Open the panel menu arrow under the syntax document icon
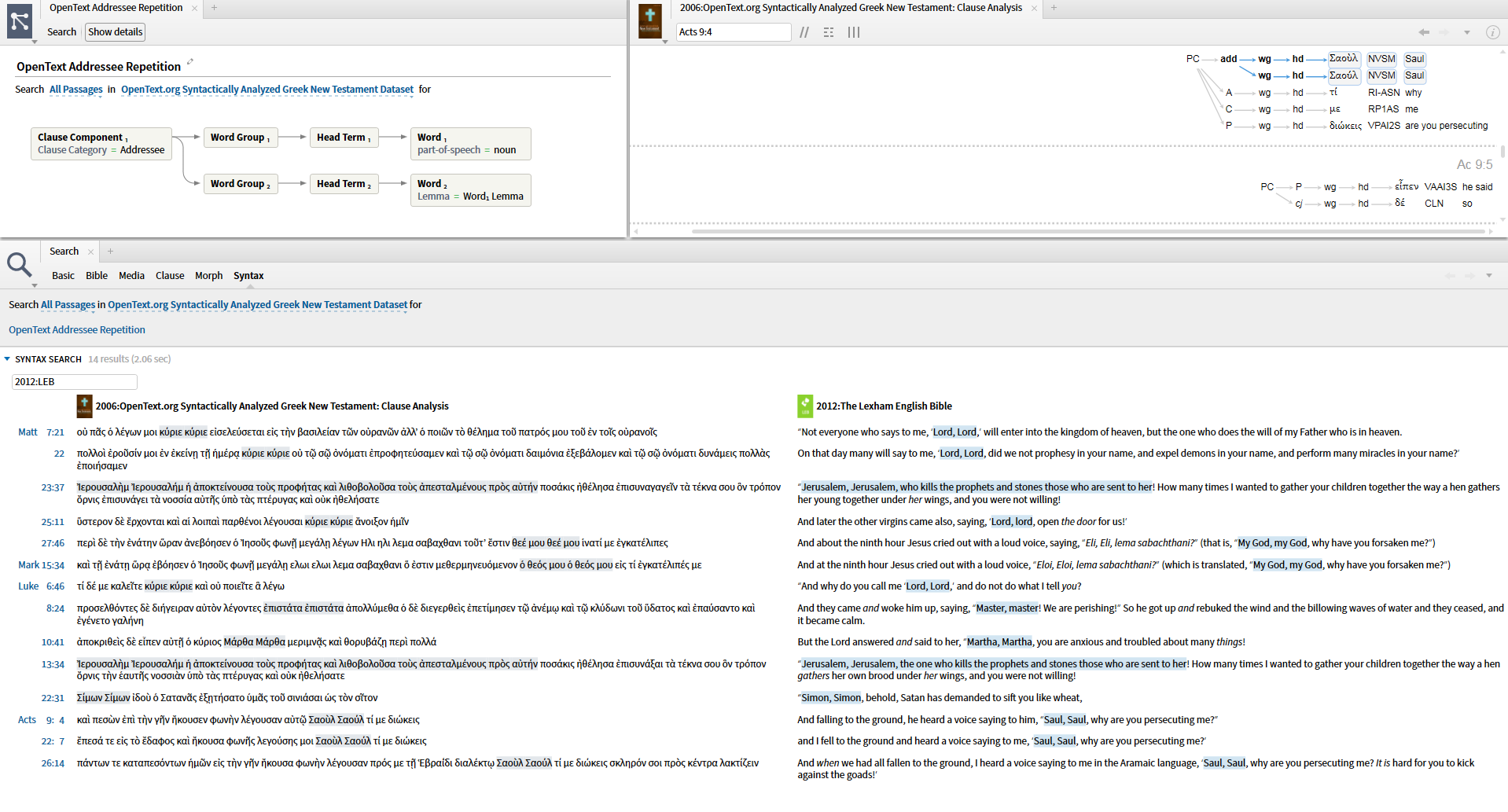The width and height of the screenshot is (1508, 812). click(x=35, y=42)
